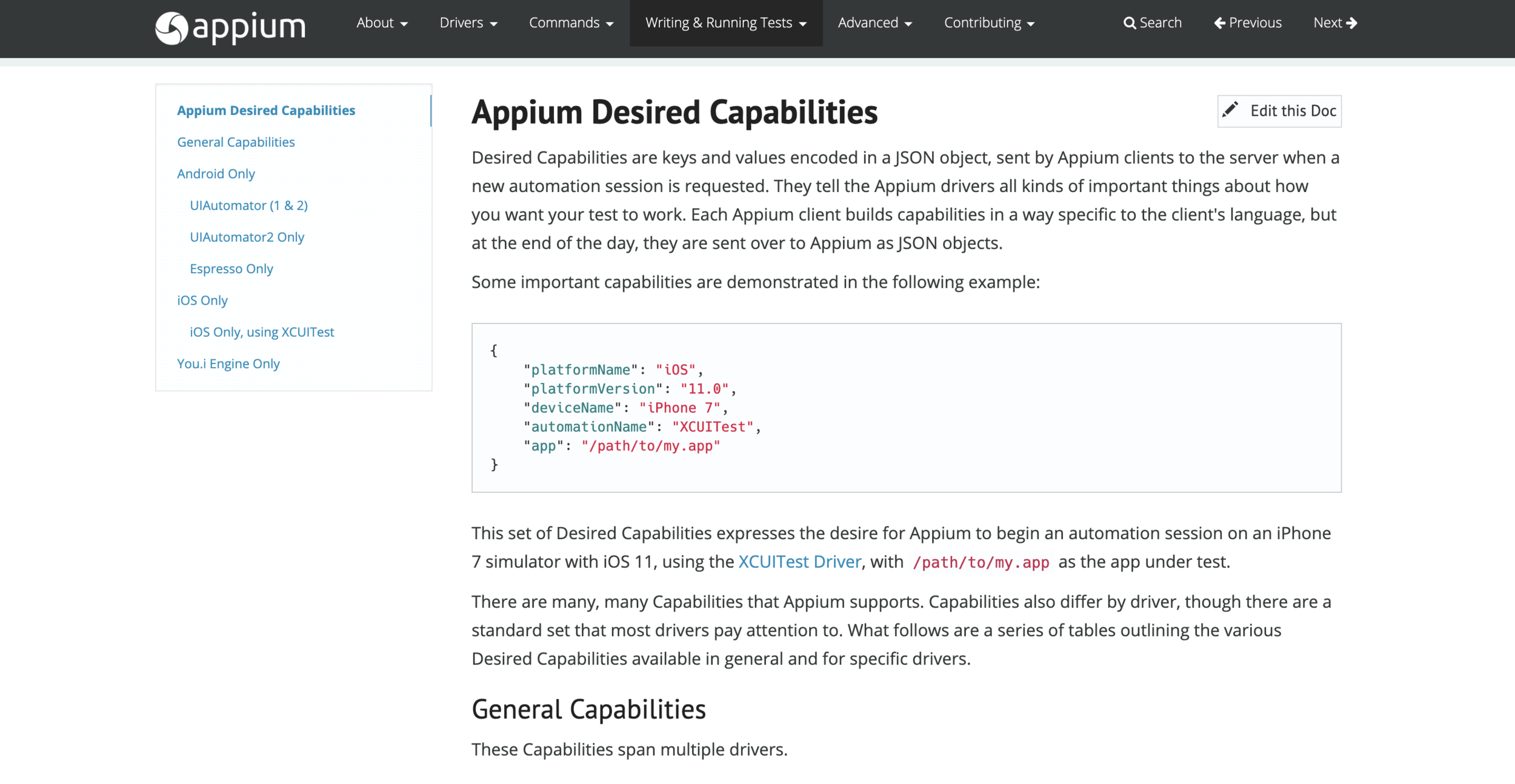Open the Commands dropdown menu
This screenshot has width=1515, height=784.
tap(571, 23)
